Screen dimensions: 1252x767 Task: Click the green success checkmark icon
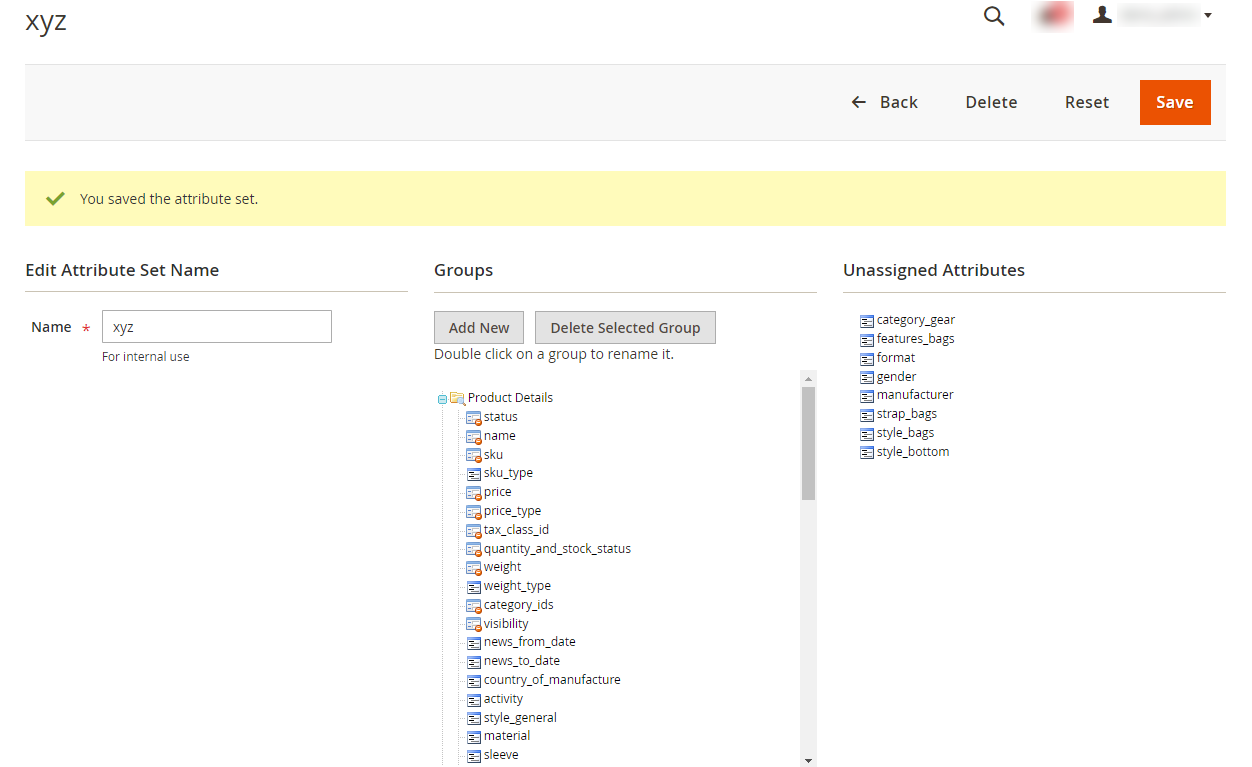pyautogui.click(x=55, y=199)
